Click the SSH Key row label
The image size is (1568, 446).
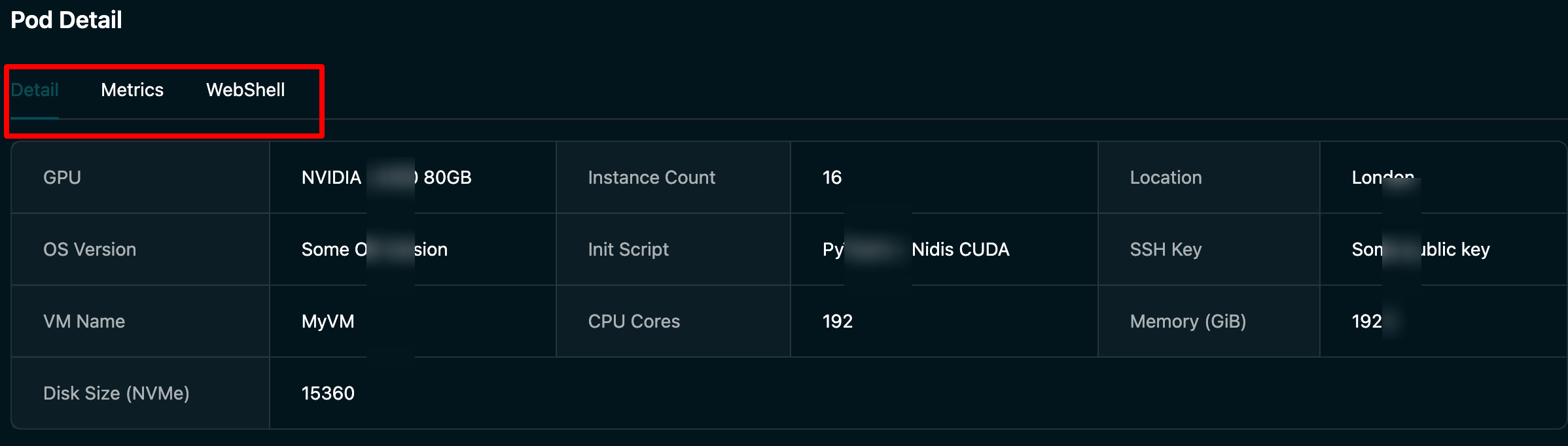click(1165, 249)
